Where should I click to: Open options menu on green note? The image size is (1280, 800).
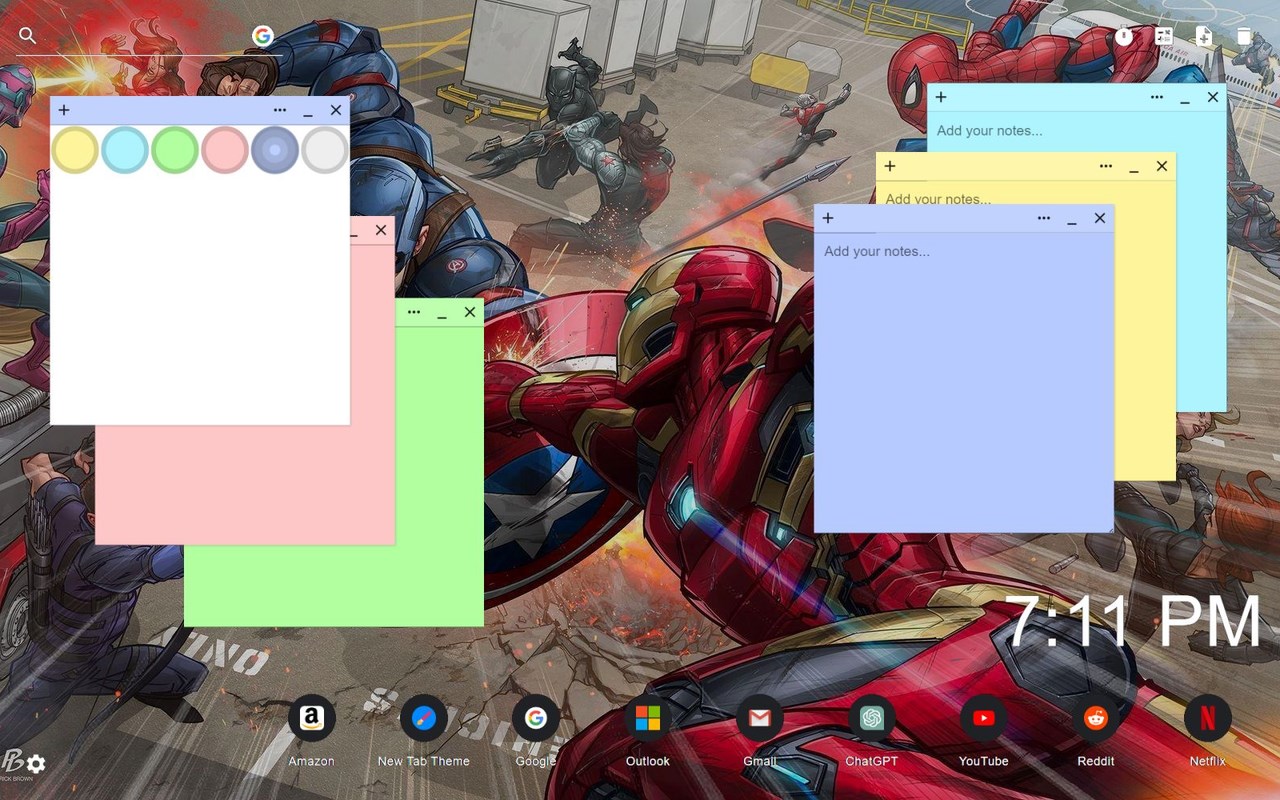tap(414, 312)
